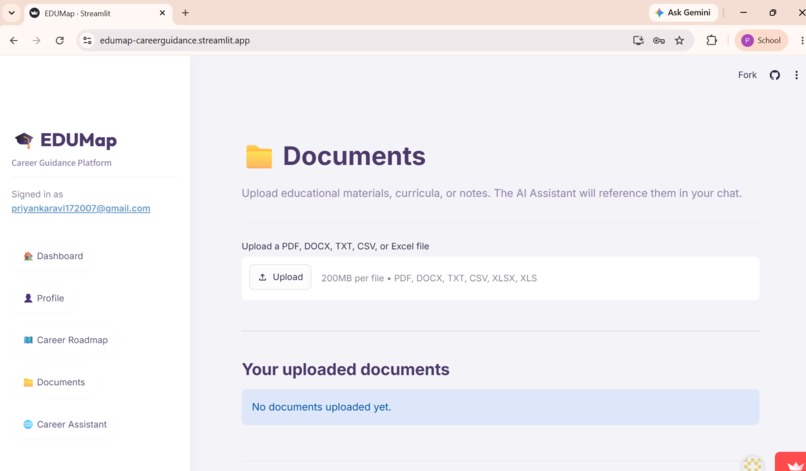Click the browser back arrow
Screen dimensions: 806x471
point(14,40)
